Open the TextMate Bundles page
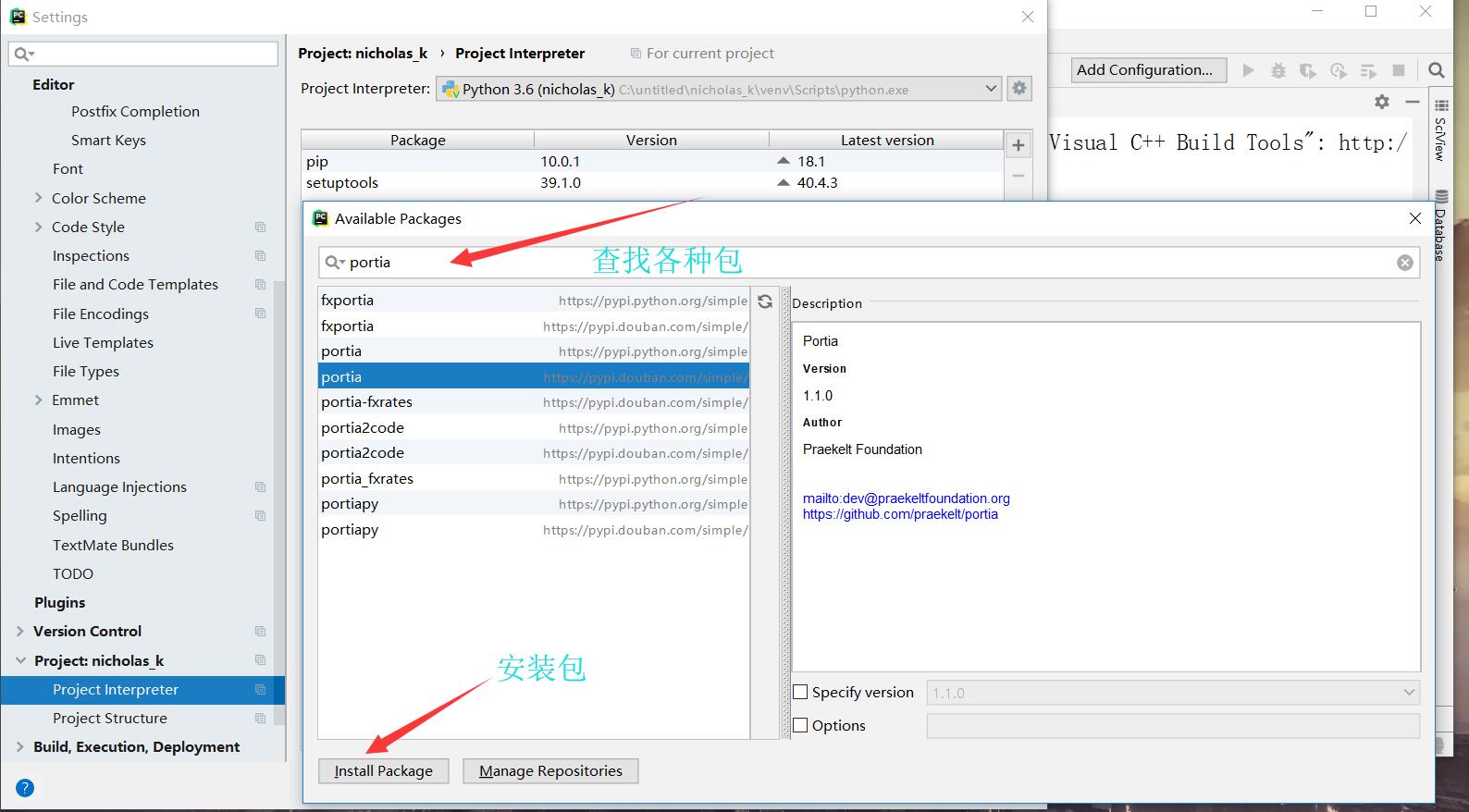 tap(113, 545)
